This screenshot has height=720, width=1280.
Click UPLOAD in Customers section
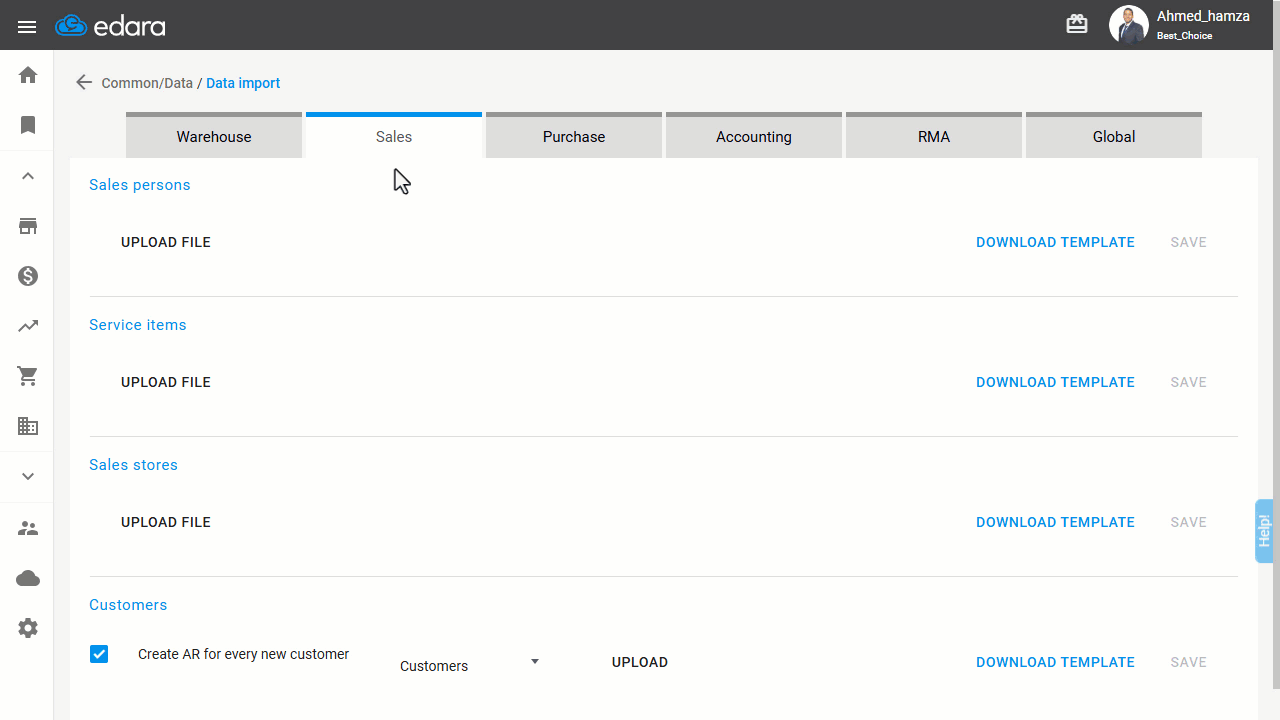[x=640, y=662]
